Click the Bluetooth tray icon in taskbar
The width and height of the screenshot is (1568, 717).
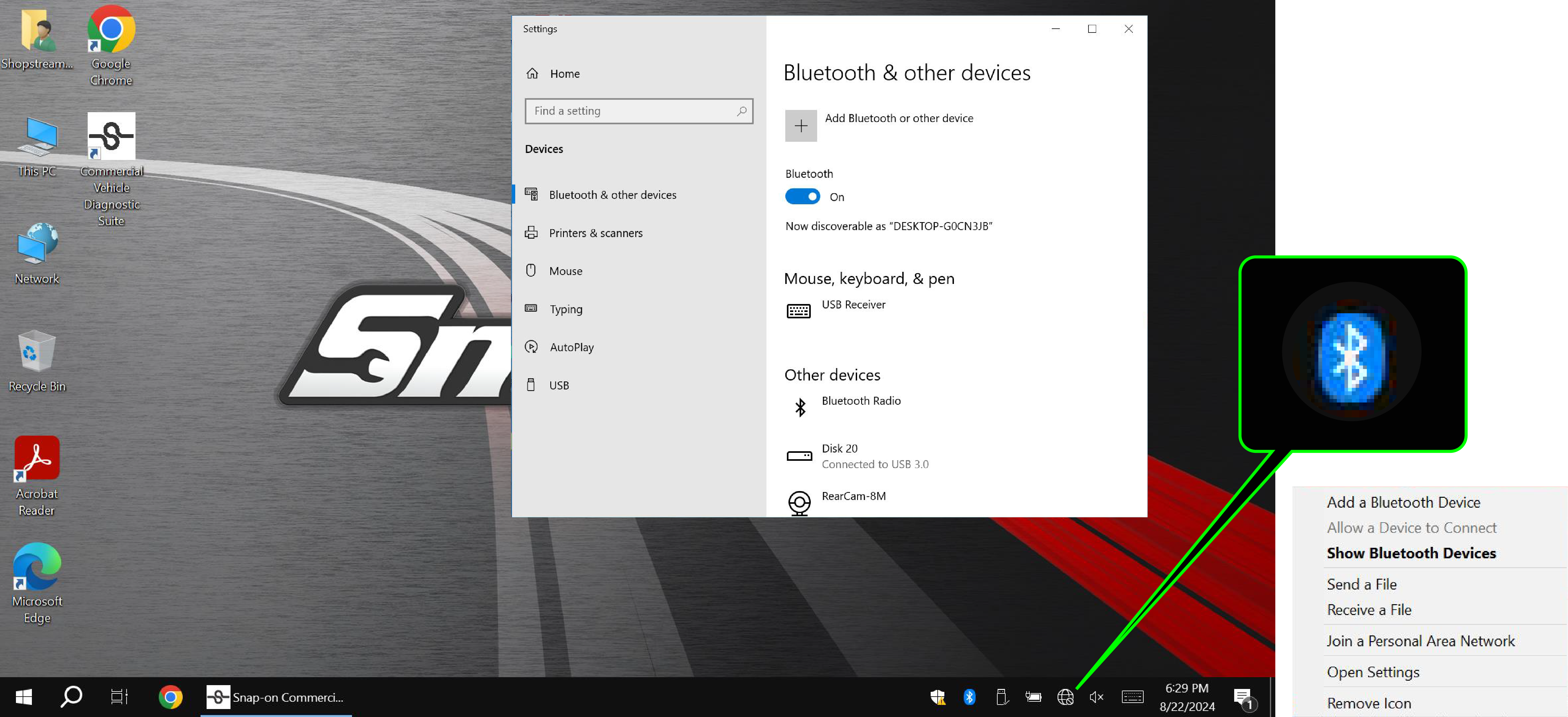click(969, 697)
